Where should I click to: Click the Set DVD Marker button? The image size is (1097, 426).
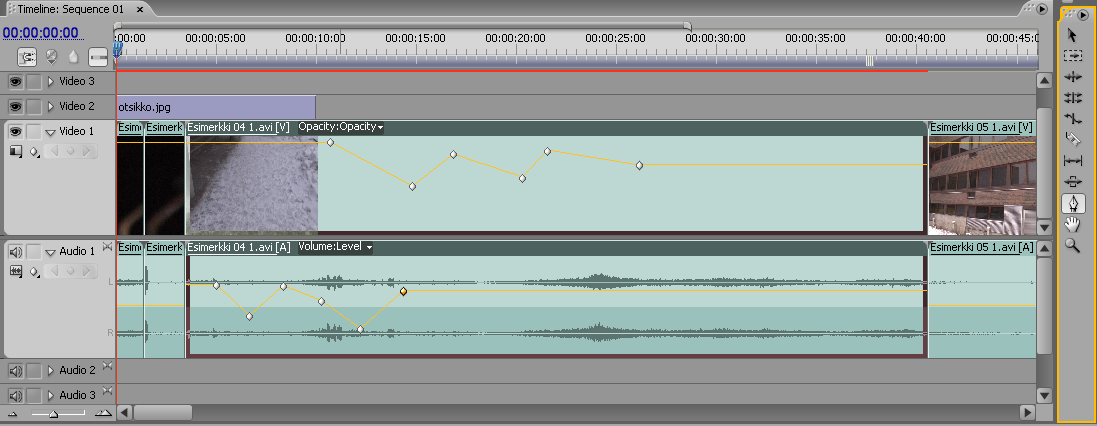point(51,57)
